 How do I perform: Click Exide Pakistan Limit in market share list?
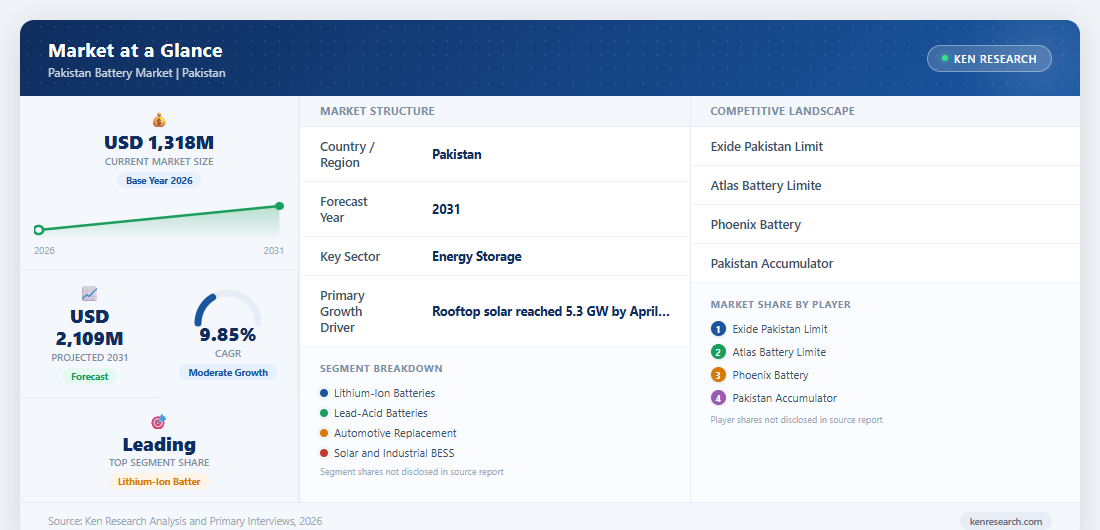coord(780,329)
